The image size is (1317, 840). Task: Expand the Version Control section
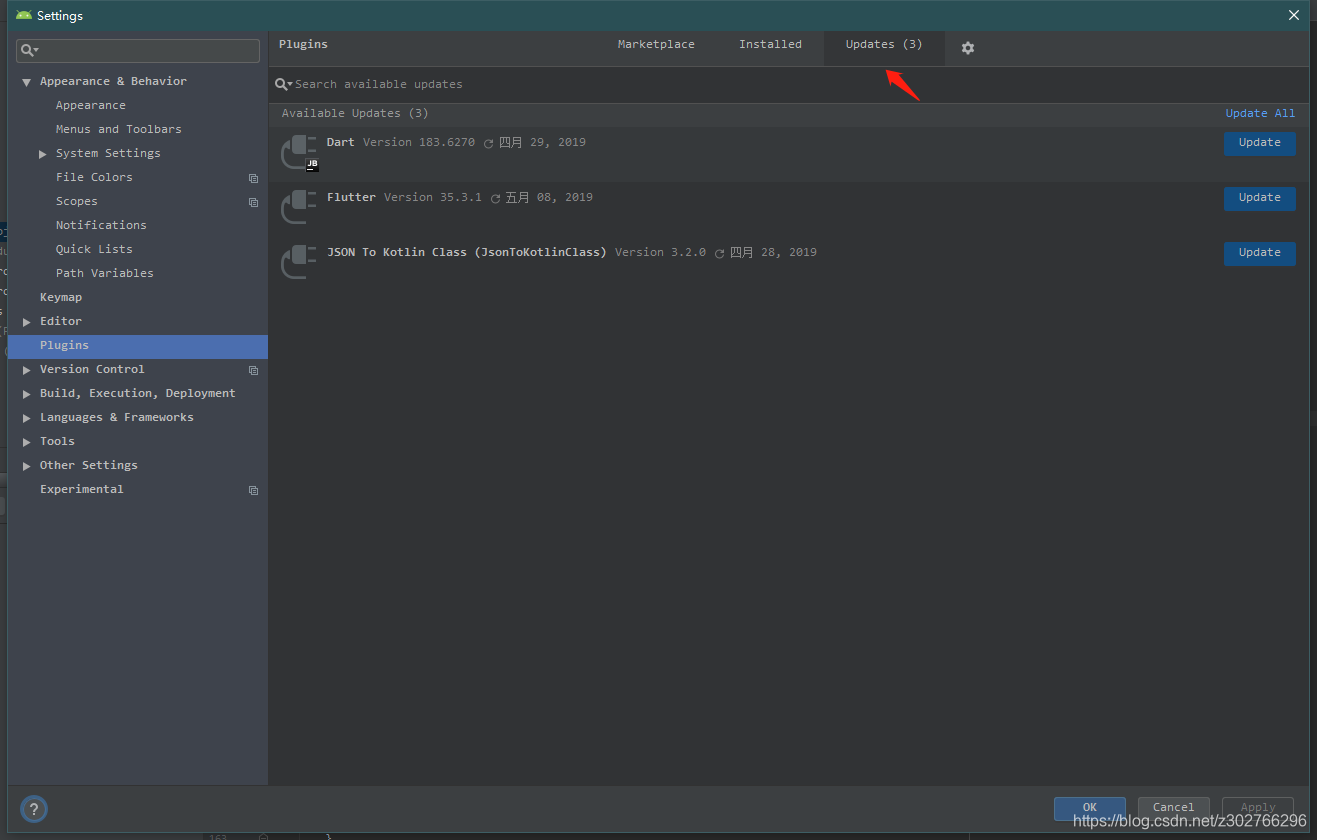click(27, 370)
